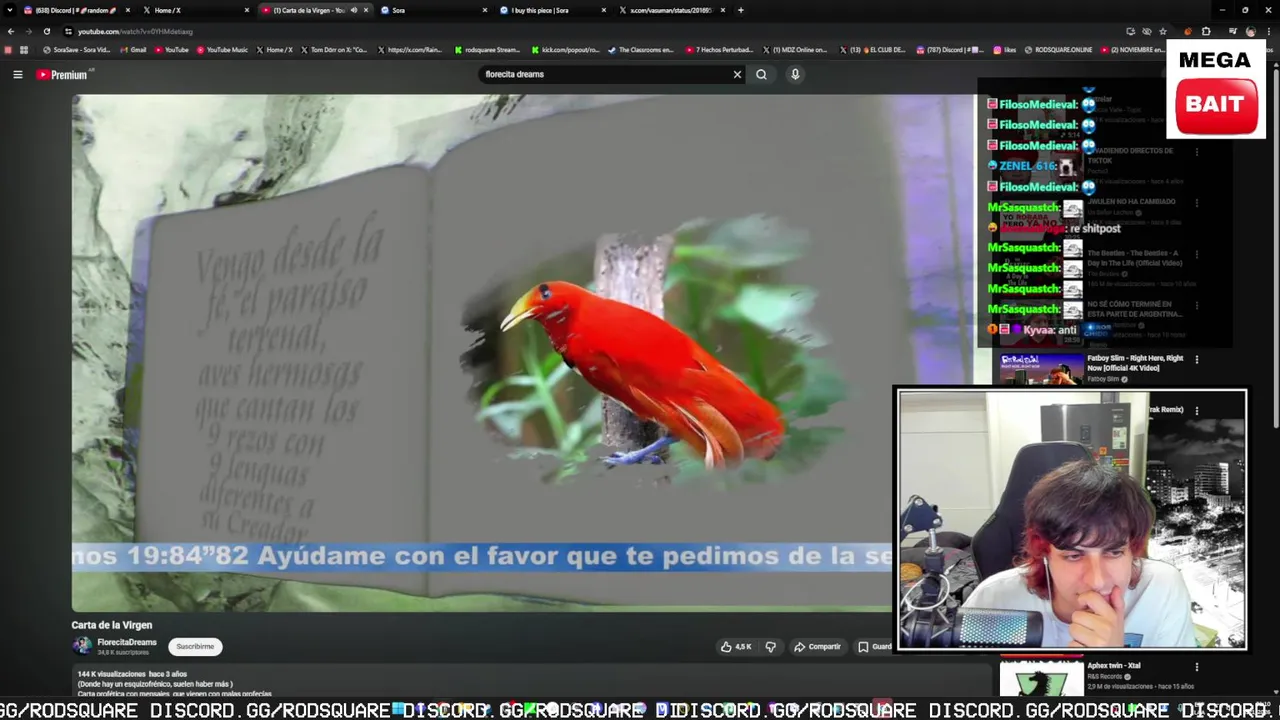Reload the current page

[x=46, y=31]
